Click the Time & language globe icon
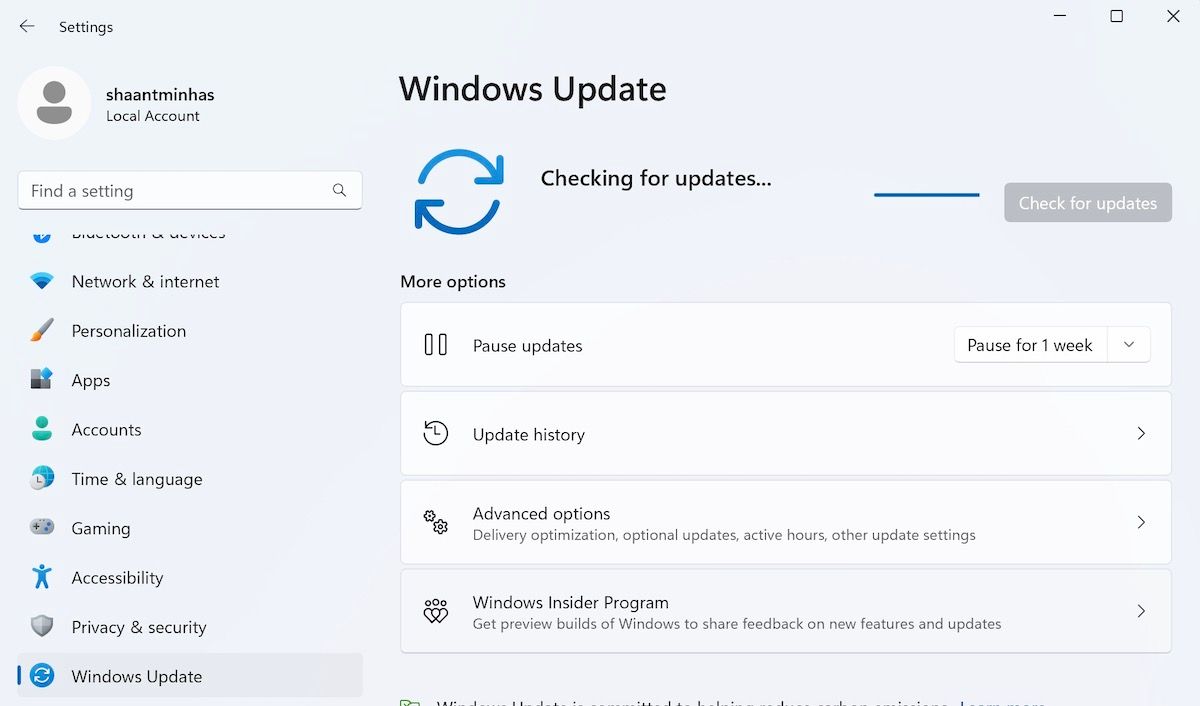The height and width of the screenshot is (706, 1200). coord(42,479)
